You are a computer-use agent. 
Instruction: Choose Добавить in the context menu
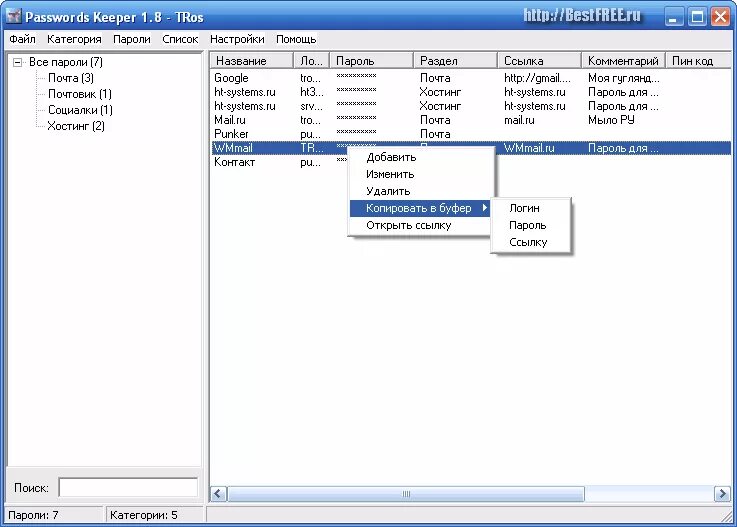point(420,157)
